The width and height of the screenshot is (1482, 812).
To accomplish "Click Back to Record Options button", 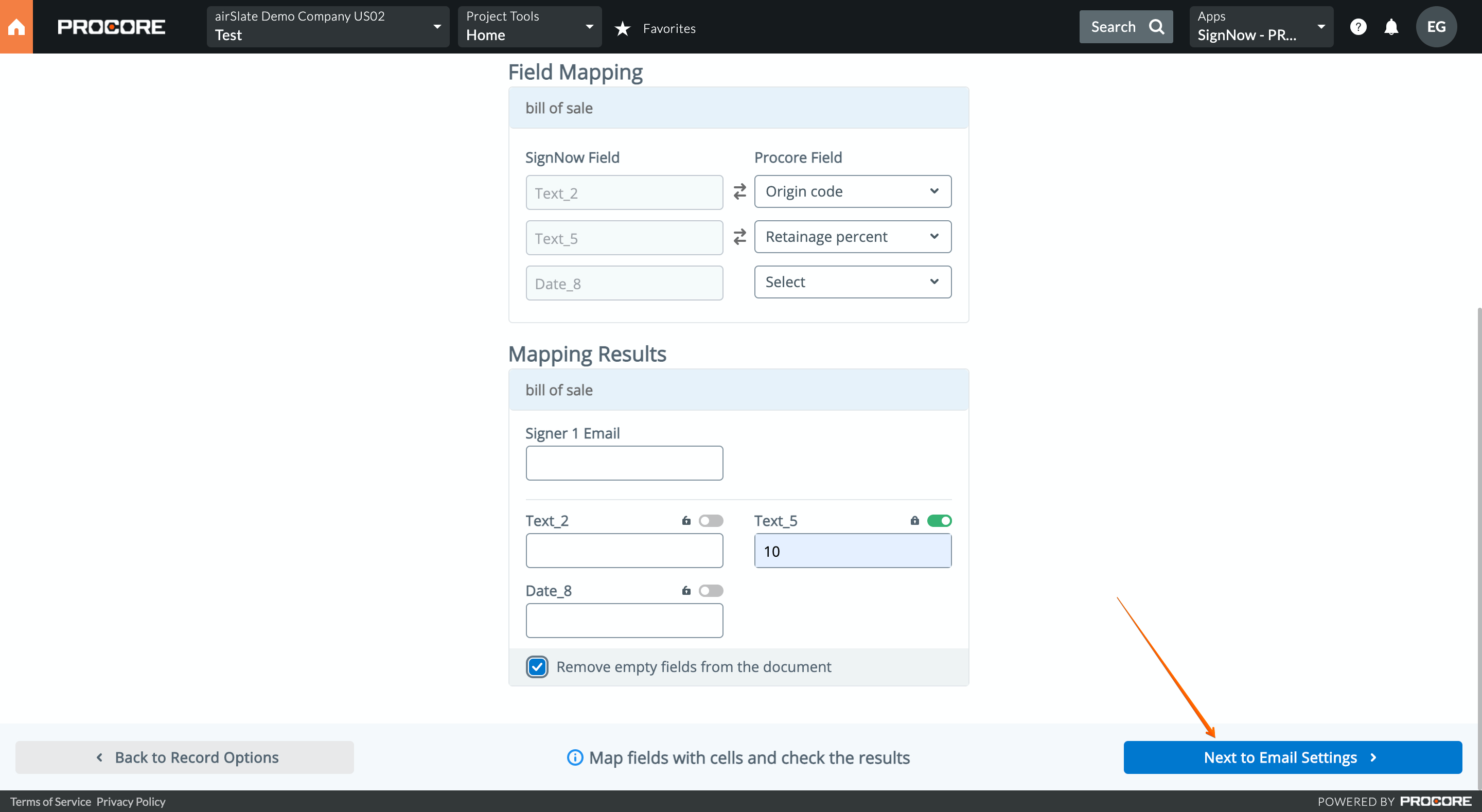I will [x=185, y=757].
